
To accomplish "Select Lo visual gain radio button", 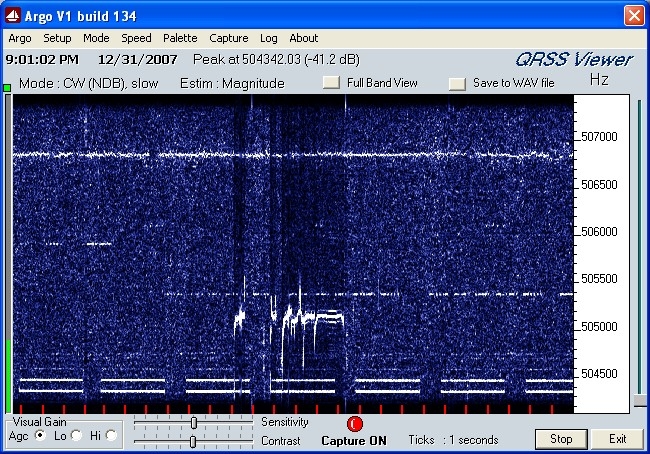I will coord(76,435).
